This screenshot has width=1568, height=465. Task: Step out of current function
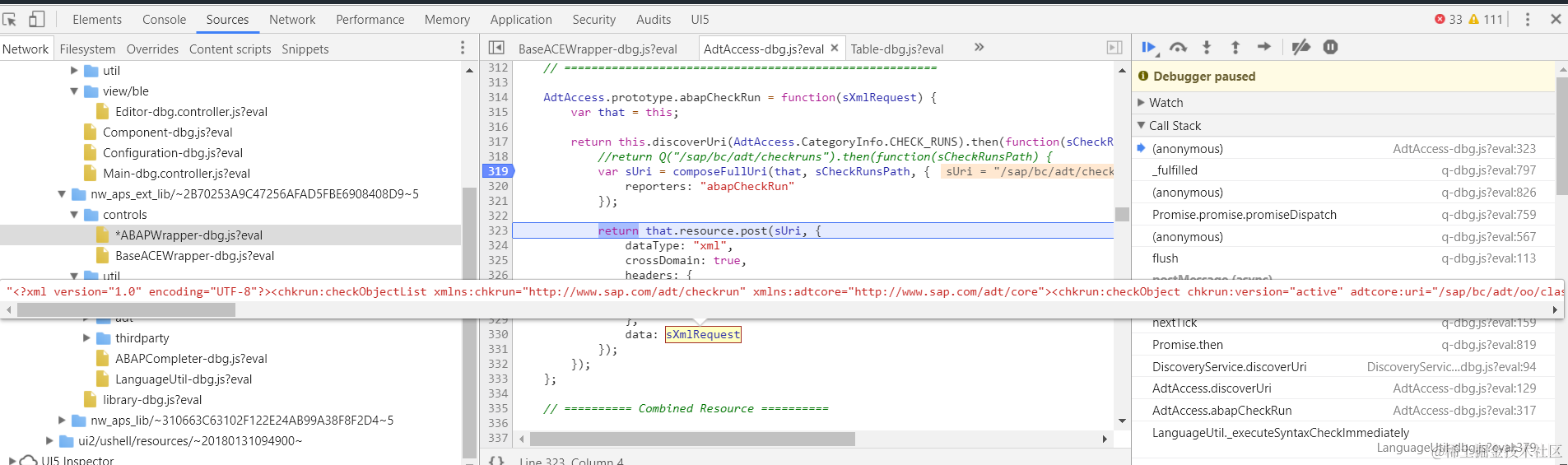[x=1235, y=48]
